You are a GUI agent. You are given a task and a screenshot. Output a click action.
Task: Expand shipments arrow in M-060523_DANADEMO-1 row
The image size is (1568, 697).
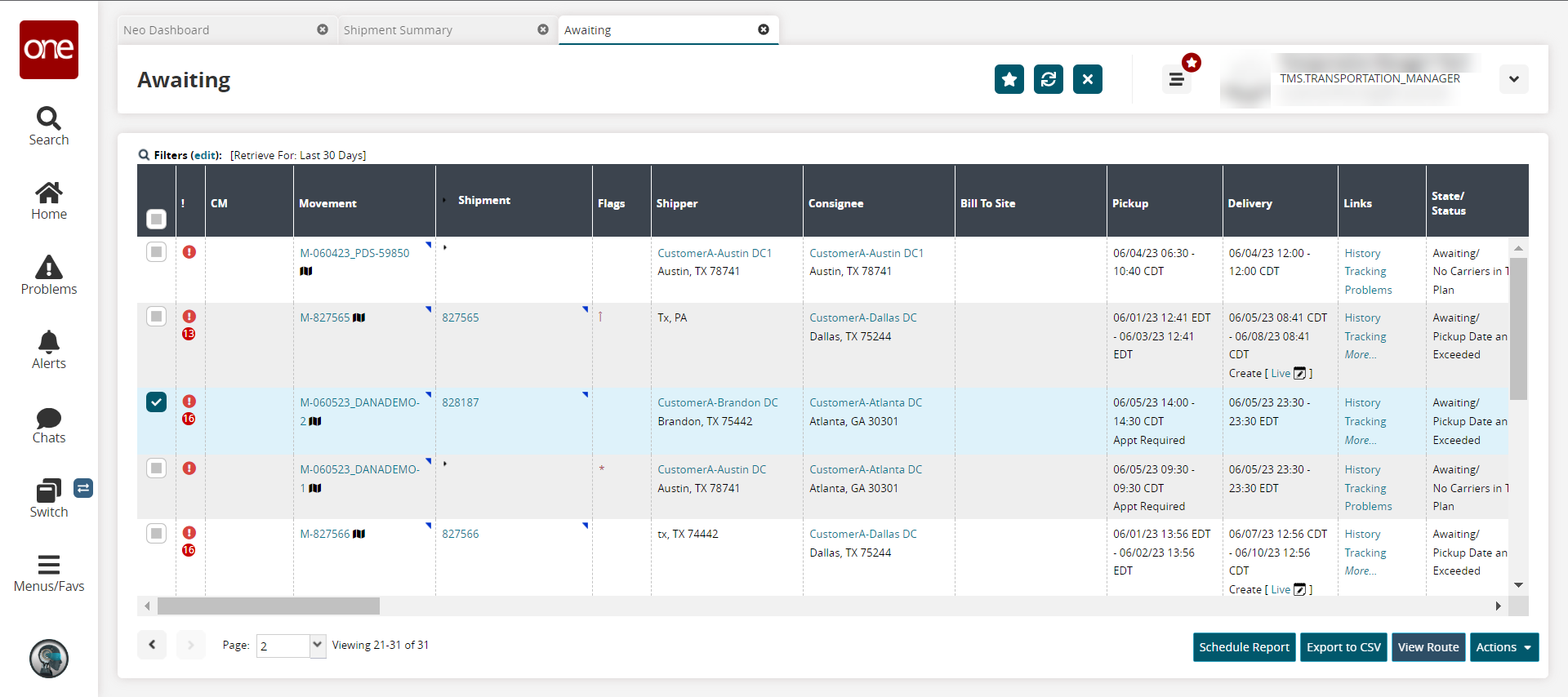pos(445,464)
